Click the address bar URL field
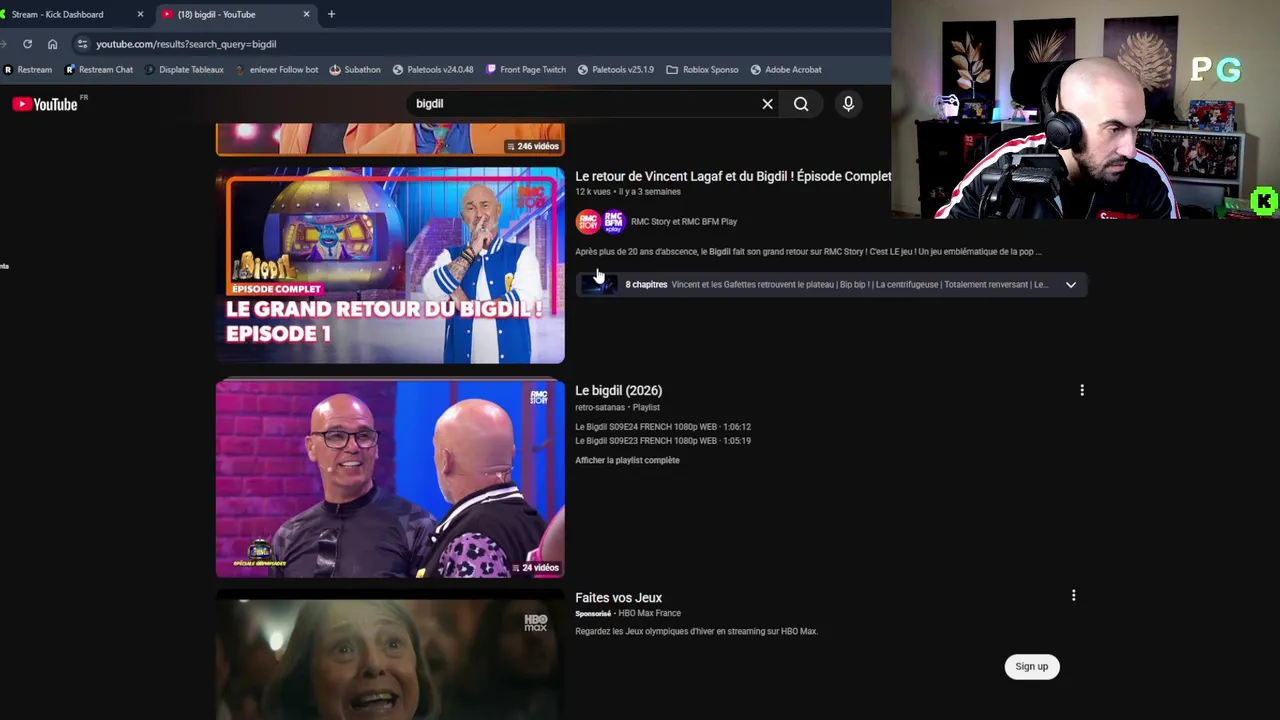This screenshot has height=720, width=1280. (x=480, y=44)
